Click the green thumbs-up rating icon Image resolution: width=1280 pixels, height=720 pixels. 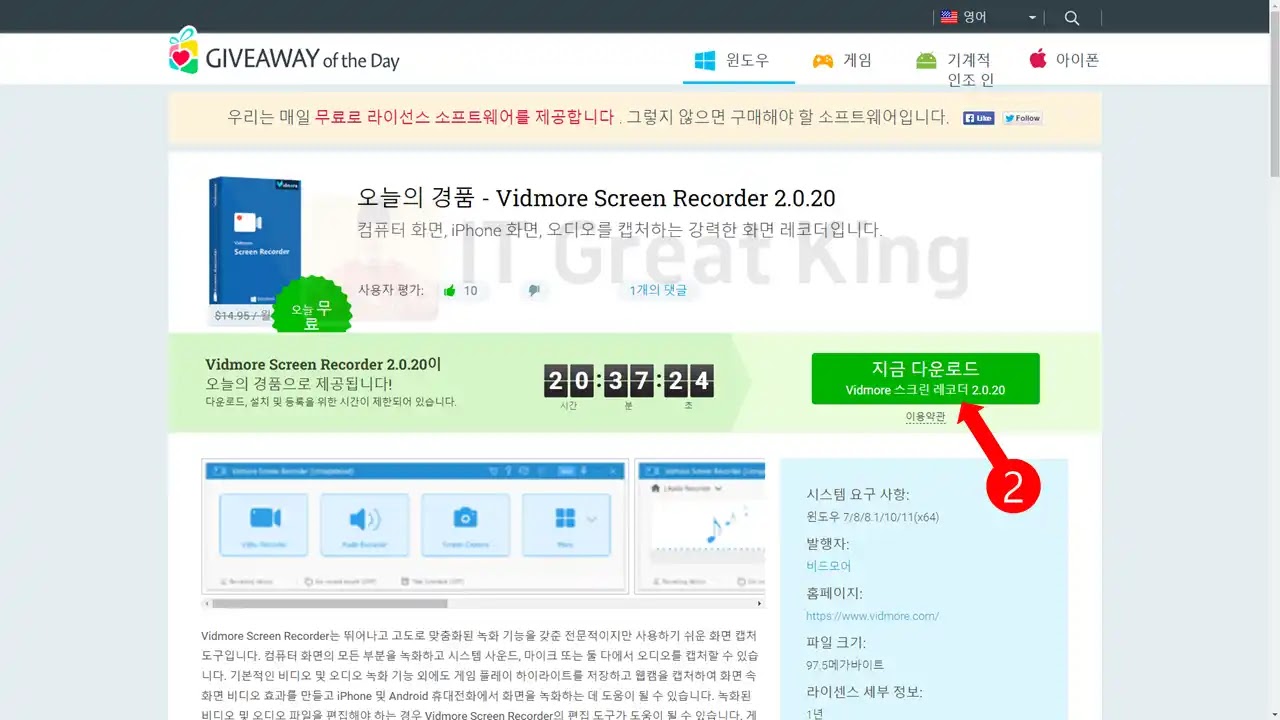[x=450, y=291]
